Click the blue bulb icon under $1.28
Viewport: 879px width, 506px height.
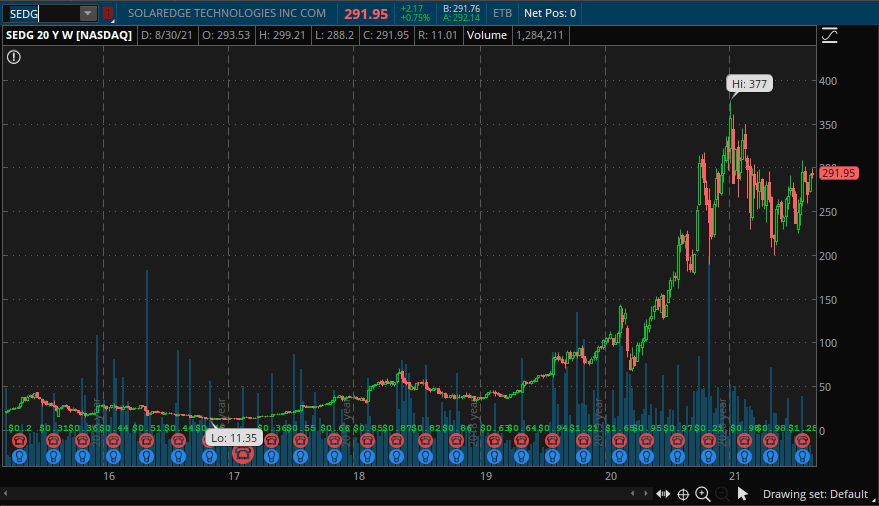point(802,457)
